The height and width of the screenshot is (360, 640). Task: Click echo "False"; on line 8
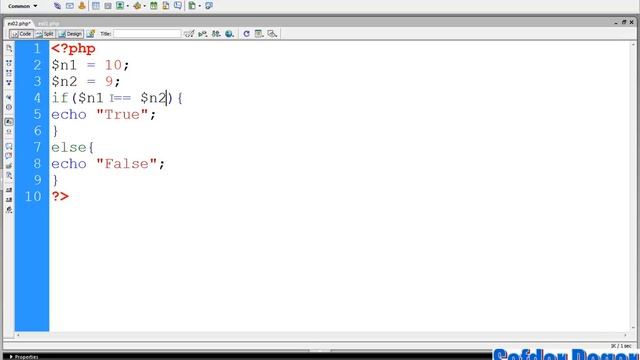click(108, 164)
